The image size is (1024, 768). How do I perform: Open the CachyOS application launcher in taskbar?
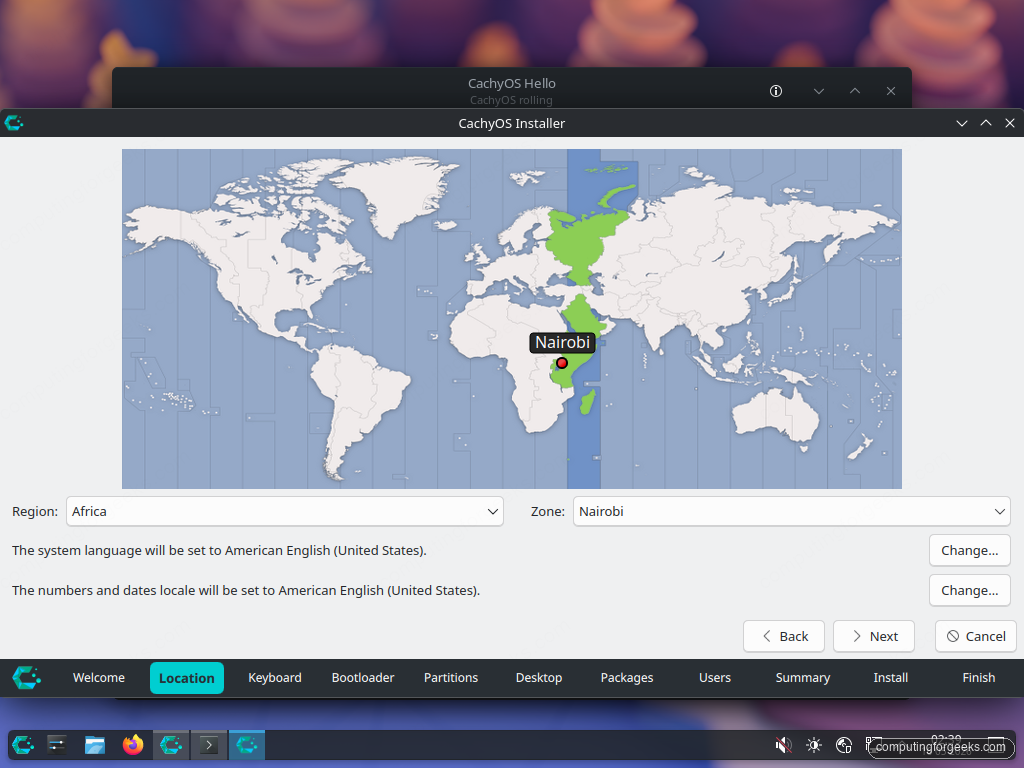click(x=23, y=745)
